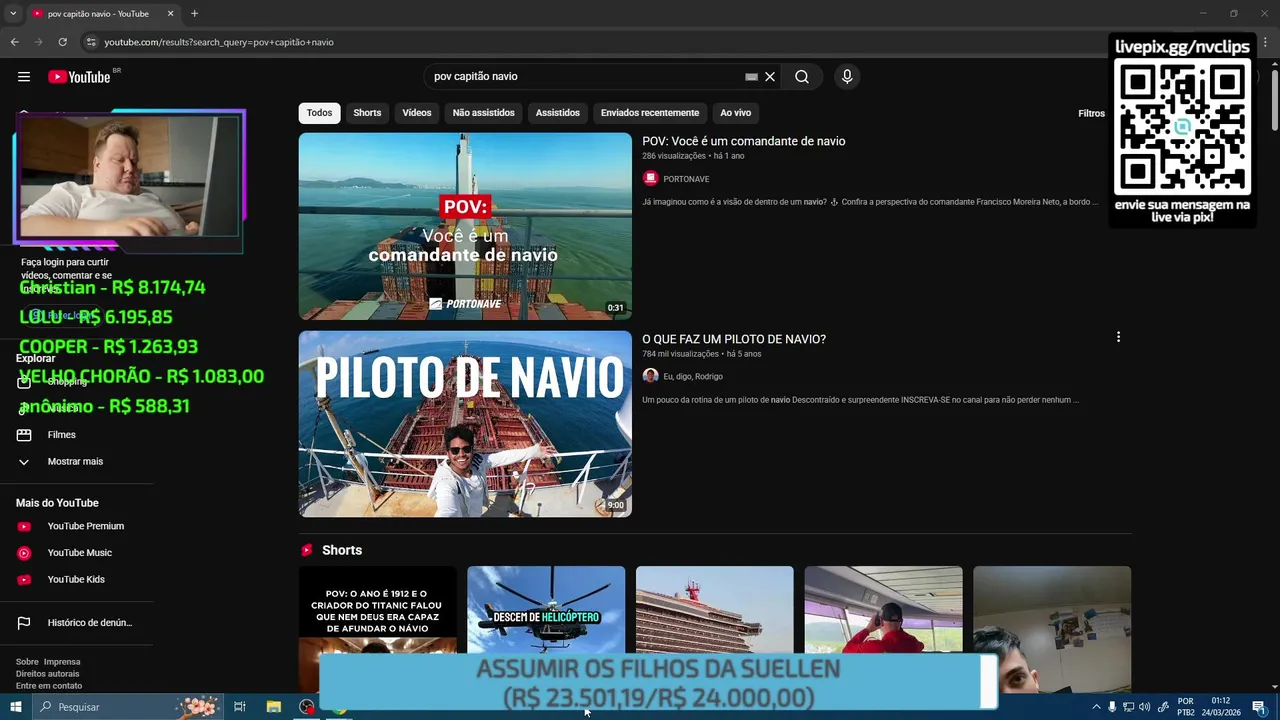Open the Eu, digo, Rodrigo channel avatar

[x=650, y=376]
